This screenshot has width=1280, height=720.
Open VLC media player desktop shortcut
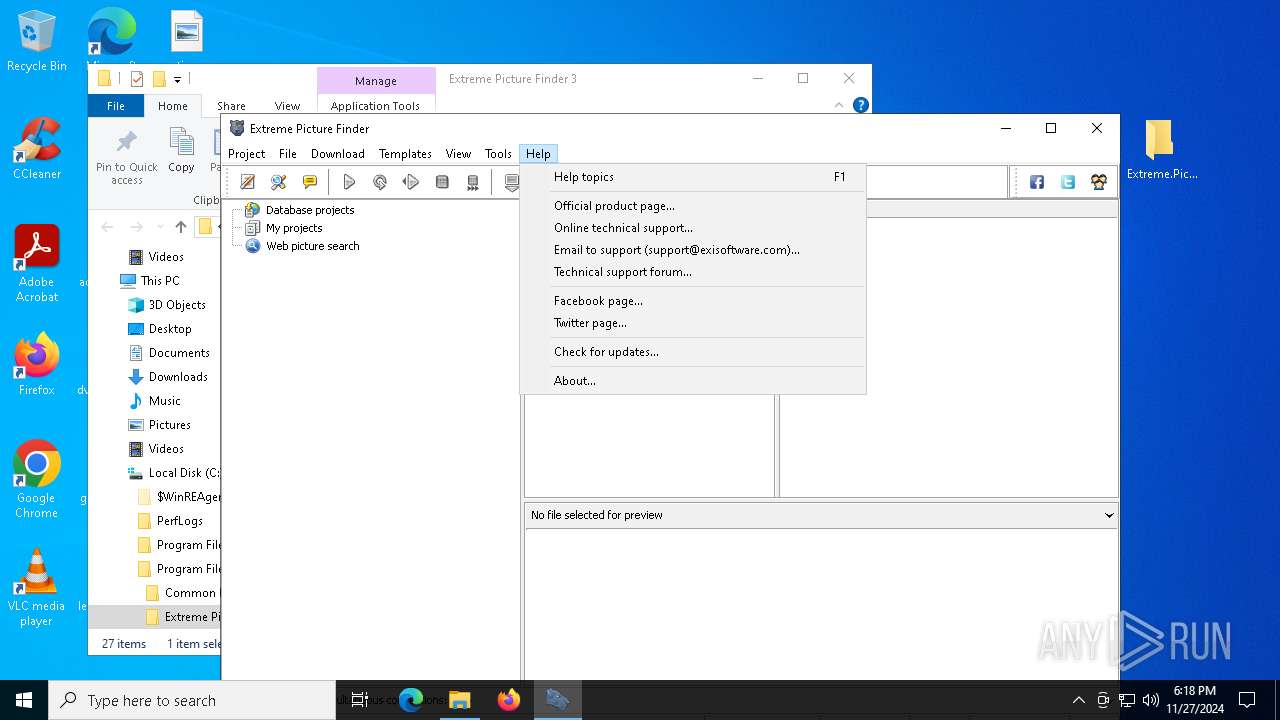tap(37, 588)
